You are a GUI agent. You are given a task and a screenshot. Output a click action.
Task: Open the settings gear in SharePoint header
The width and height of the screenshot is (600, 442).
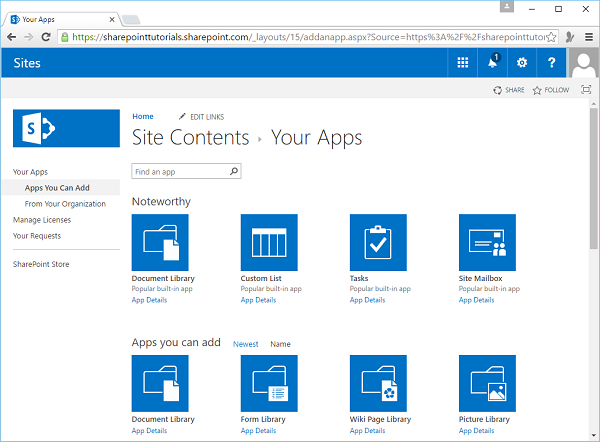[521, 63]
